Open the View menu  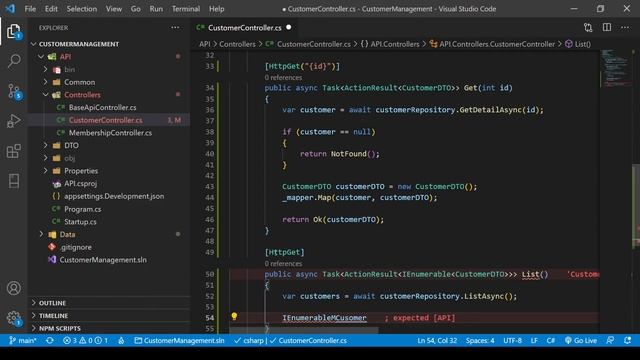tap(114, 9)
